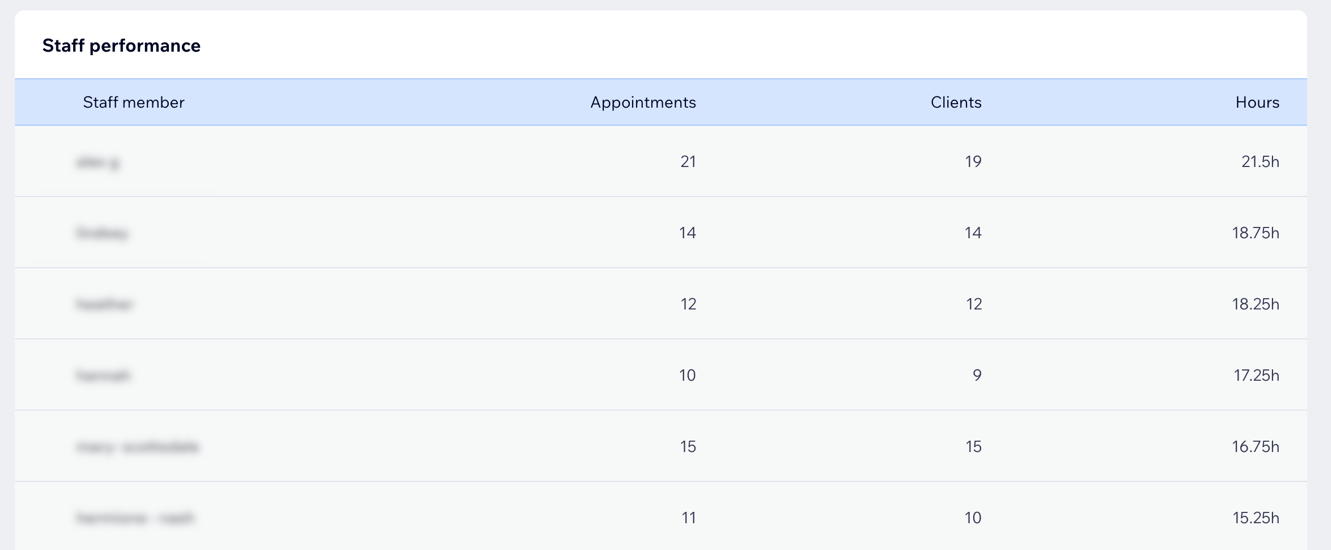Click the 21 appointments cell
This screenshot has width=1331, height=550.
tap(688, 161)
